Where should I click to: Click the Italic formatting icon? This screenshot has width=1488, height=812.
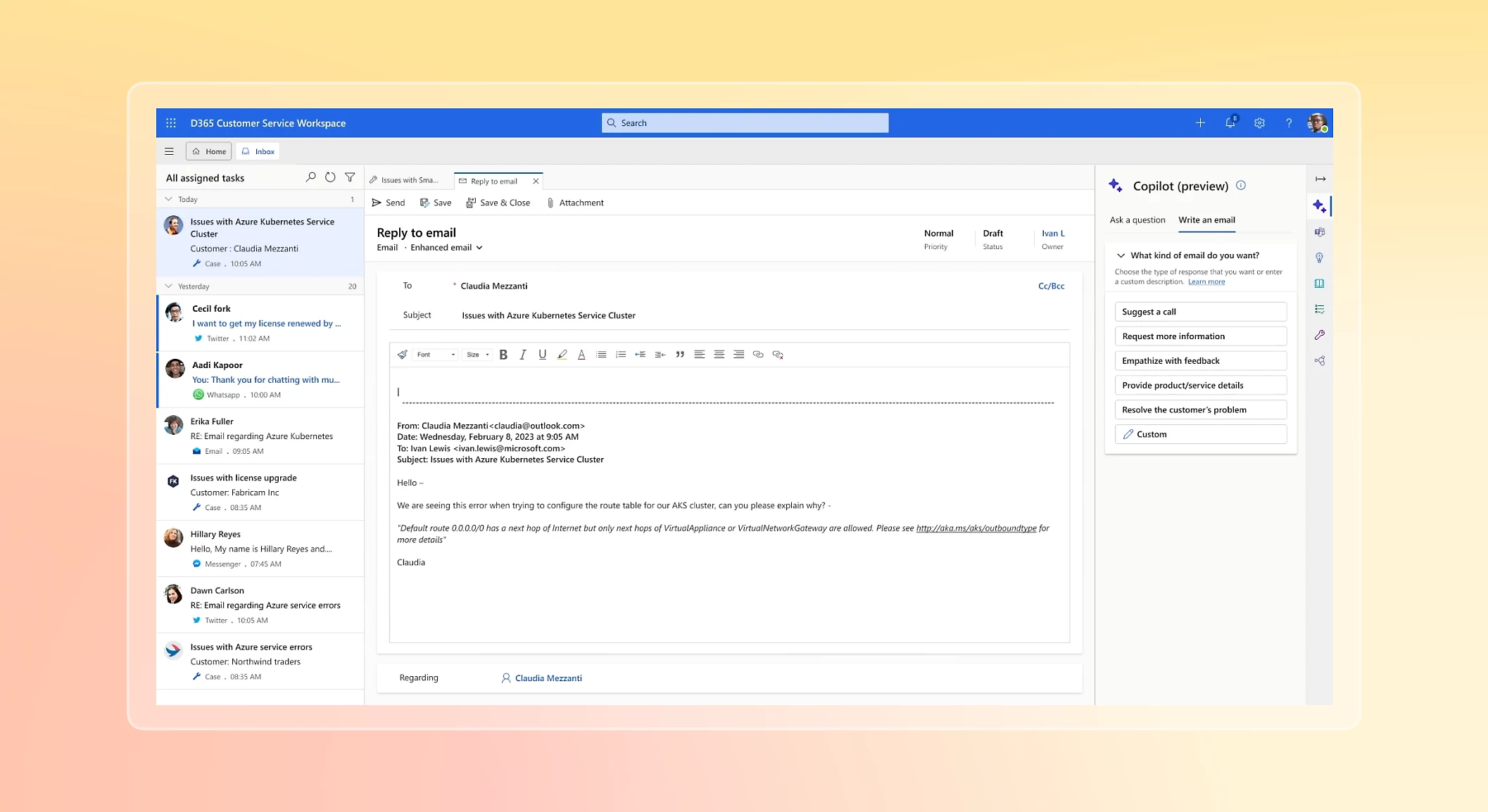(522, 354)
